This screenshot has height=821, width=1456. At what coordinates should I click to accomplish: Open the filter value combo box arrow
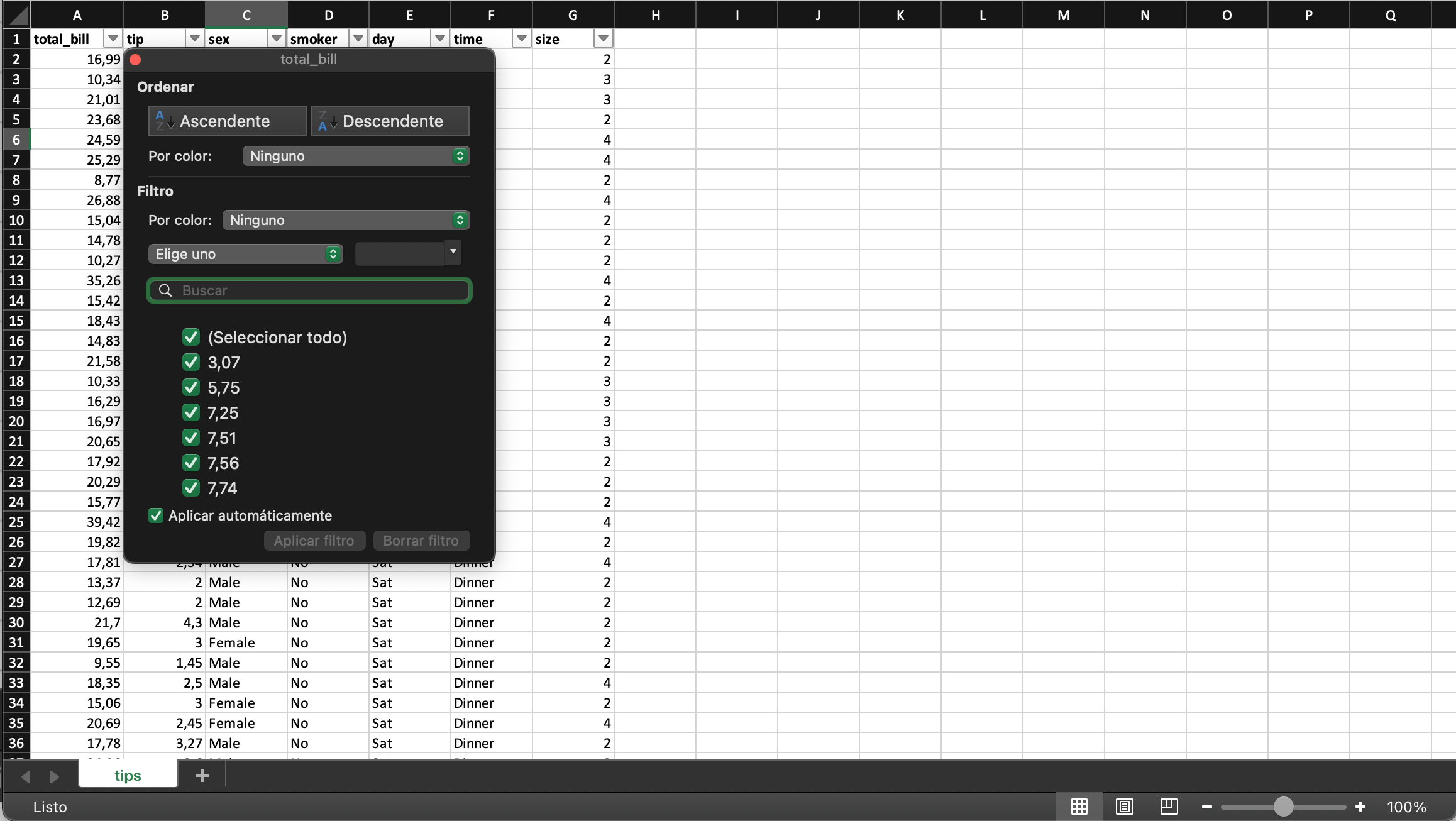pyautogui.click(x=453, y=252)
